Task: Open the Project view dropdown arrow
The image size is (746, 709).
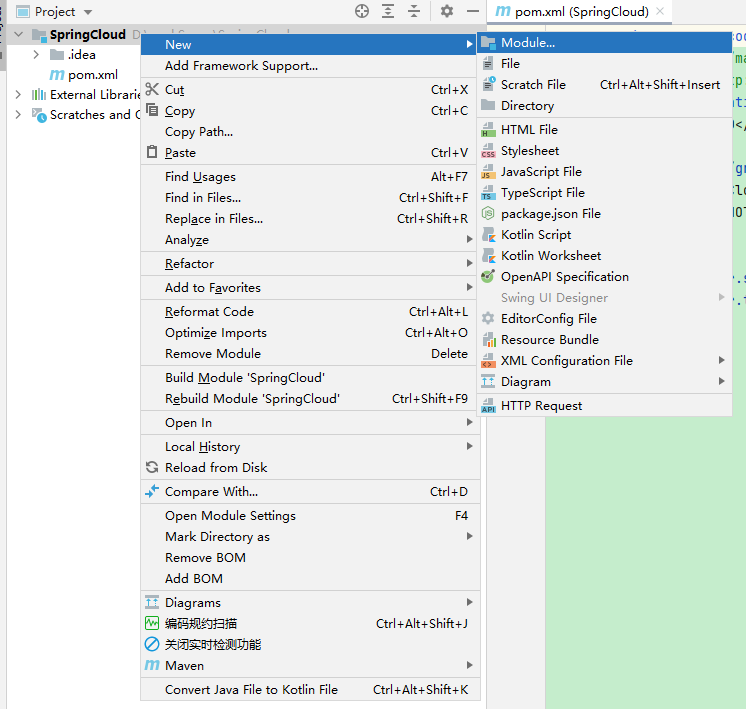Action: [x=88, y=12]
